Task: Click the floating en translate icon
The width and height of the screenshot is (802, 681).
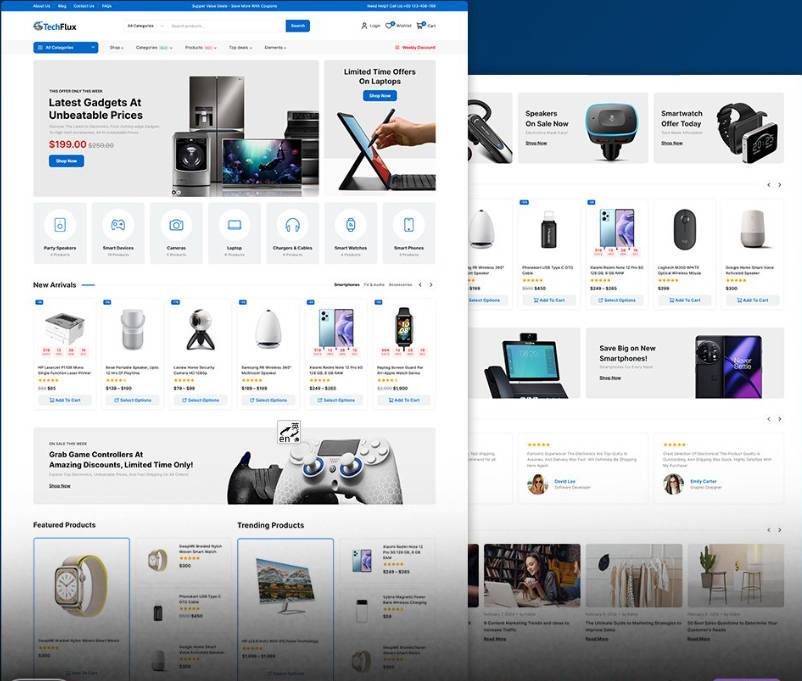Action: pos(289,432)
